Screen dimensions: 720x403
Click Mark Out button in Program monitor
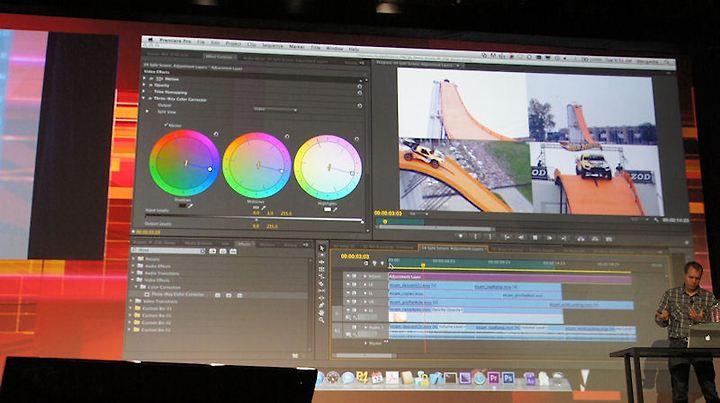pyautogui.click(x=490, y=237)
